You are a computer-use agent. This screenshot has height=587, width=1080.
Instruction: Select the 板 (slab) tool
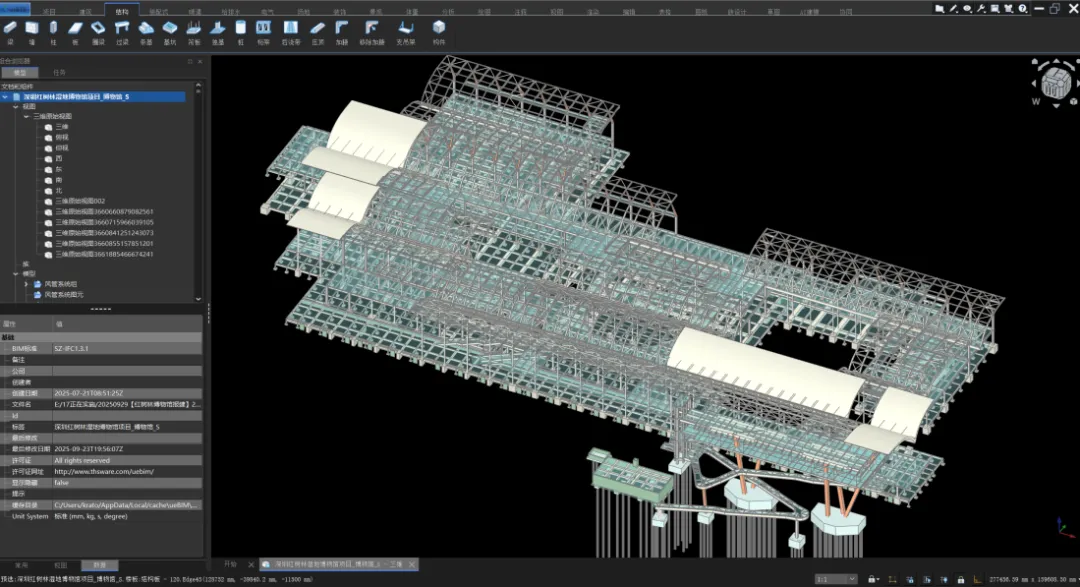[75, 32]
